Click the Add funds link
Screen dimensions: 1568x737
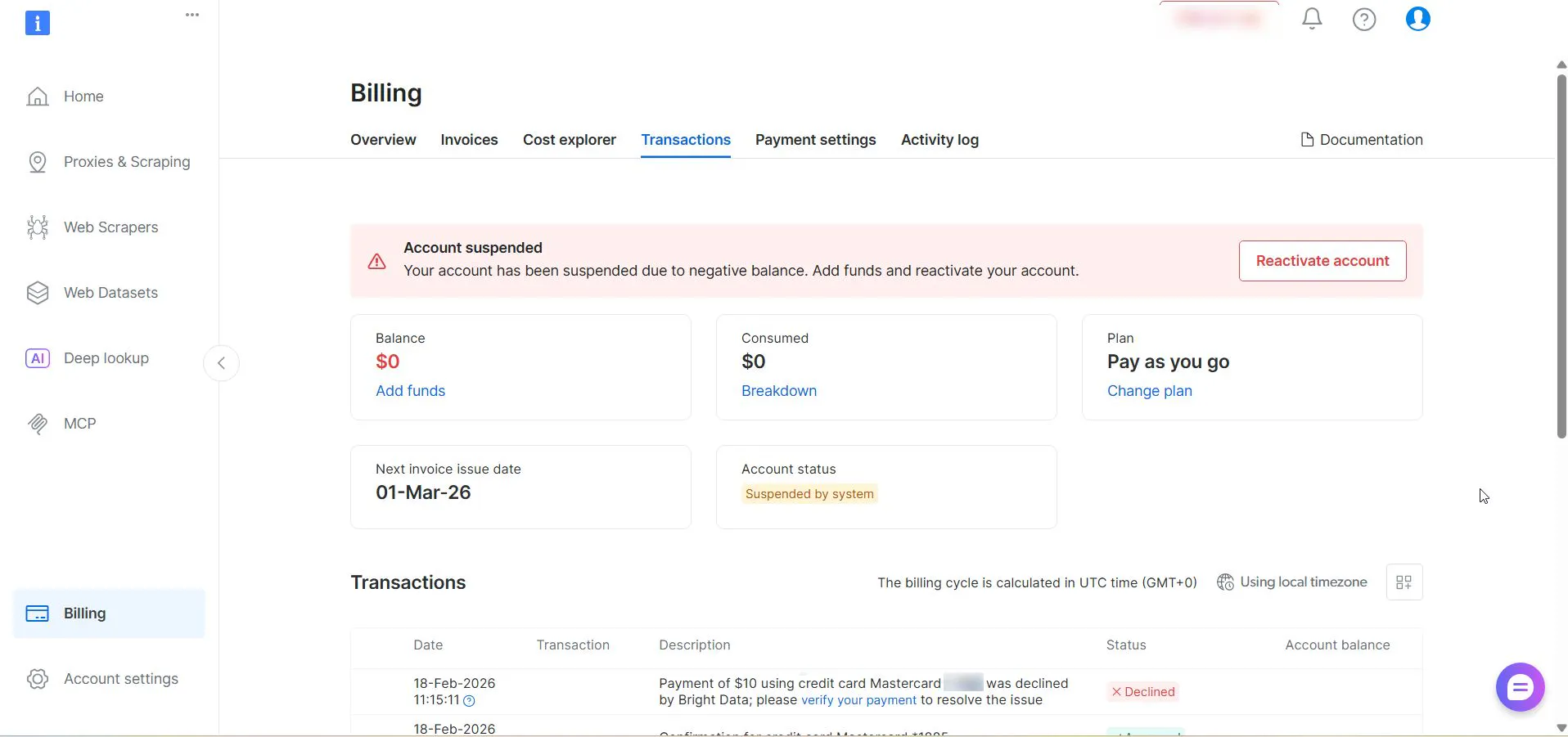pyautogui.click(x=410, y=391)
